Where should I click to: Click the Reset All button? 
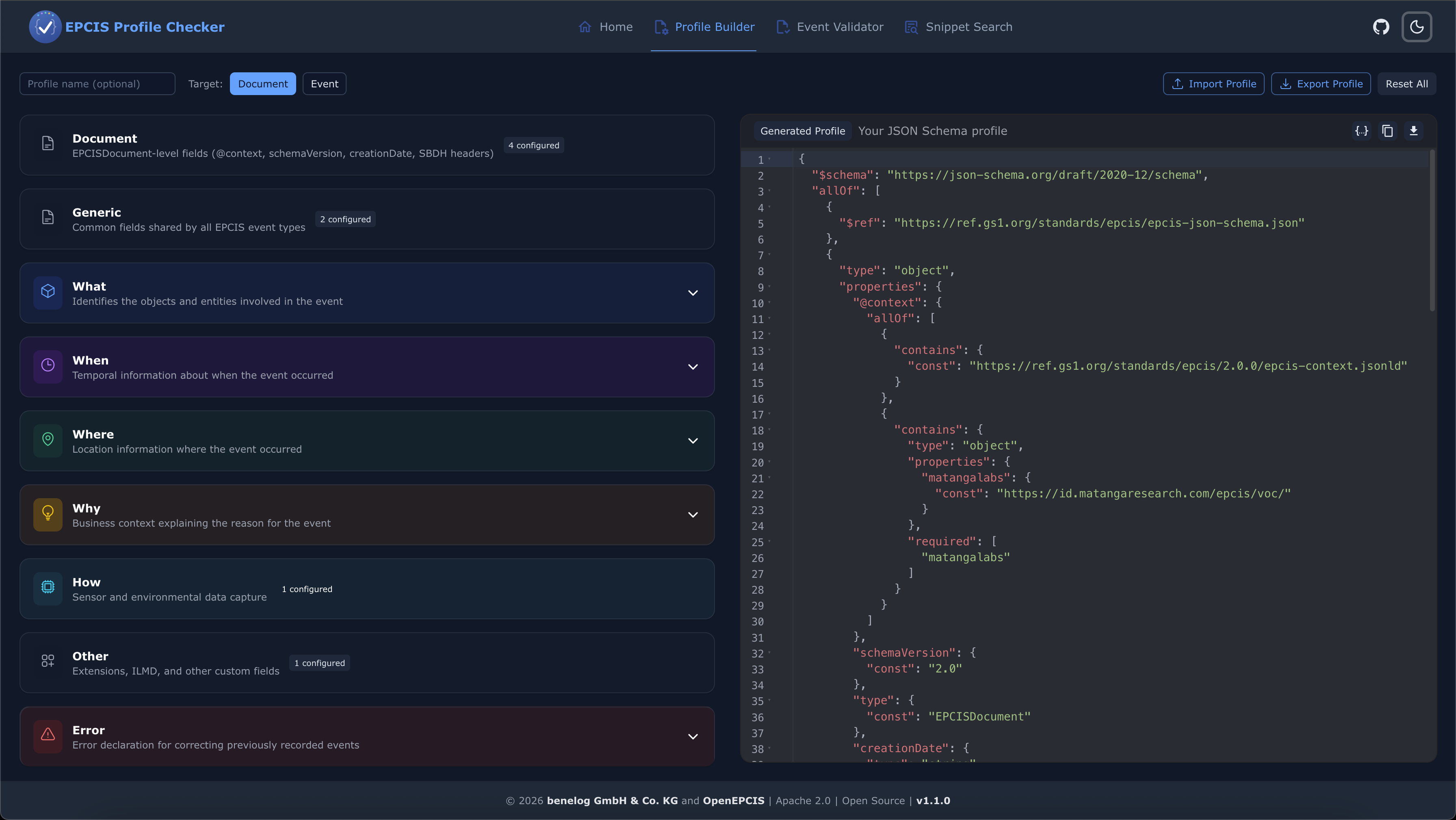(1406, 84)
